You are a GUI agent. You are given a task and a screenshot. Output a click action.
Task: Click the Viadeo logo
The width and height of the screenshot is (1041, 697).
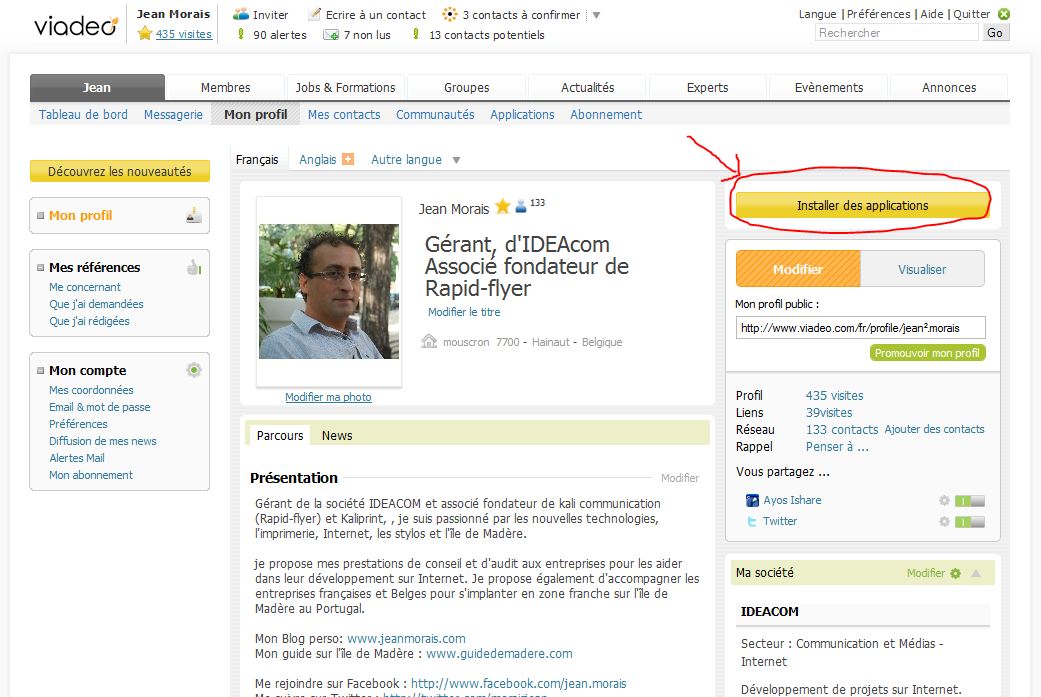(76, 25)
